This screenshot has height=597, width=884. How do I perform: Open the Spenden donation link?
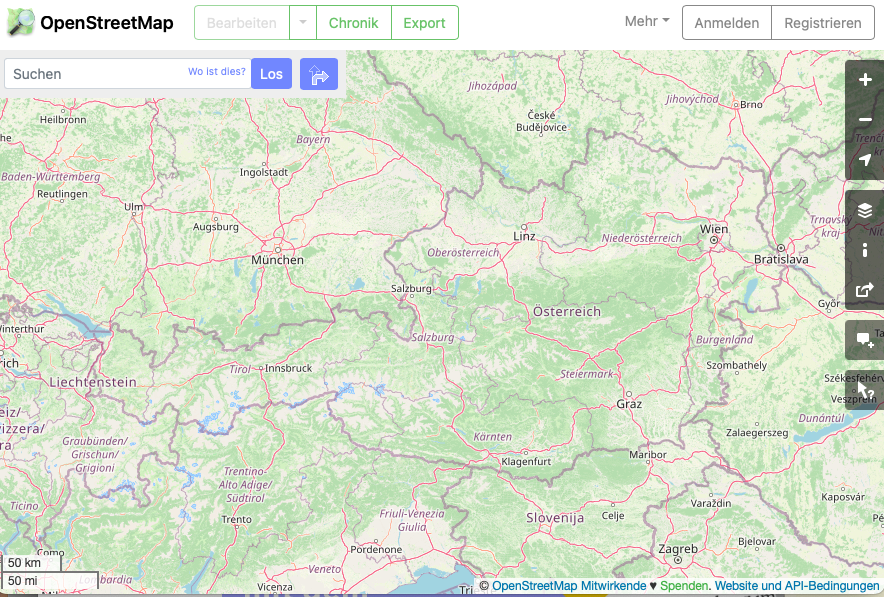click(x=684, y=586)
